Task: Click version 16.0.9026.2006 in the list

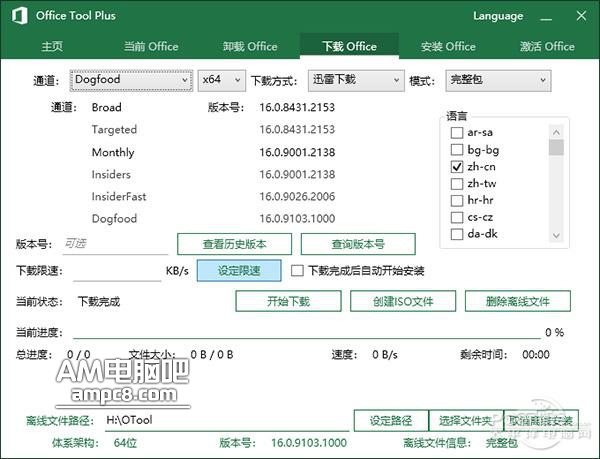Action: [297, 197]
